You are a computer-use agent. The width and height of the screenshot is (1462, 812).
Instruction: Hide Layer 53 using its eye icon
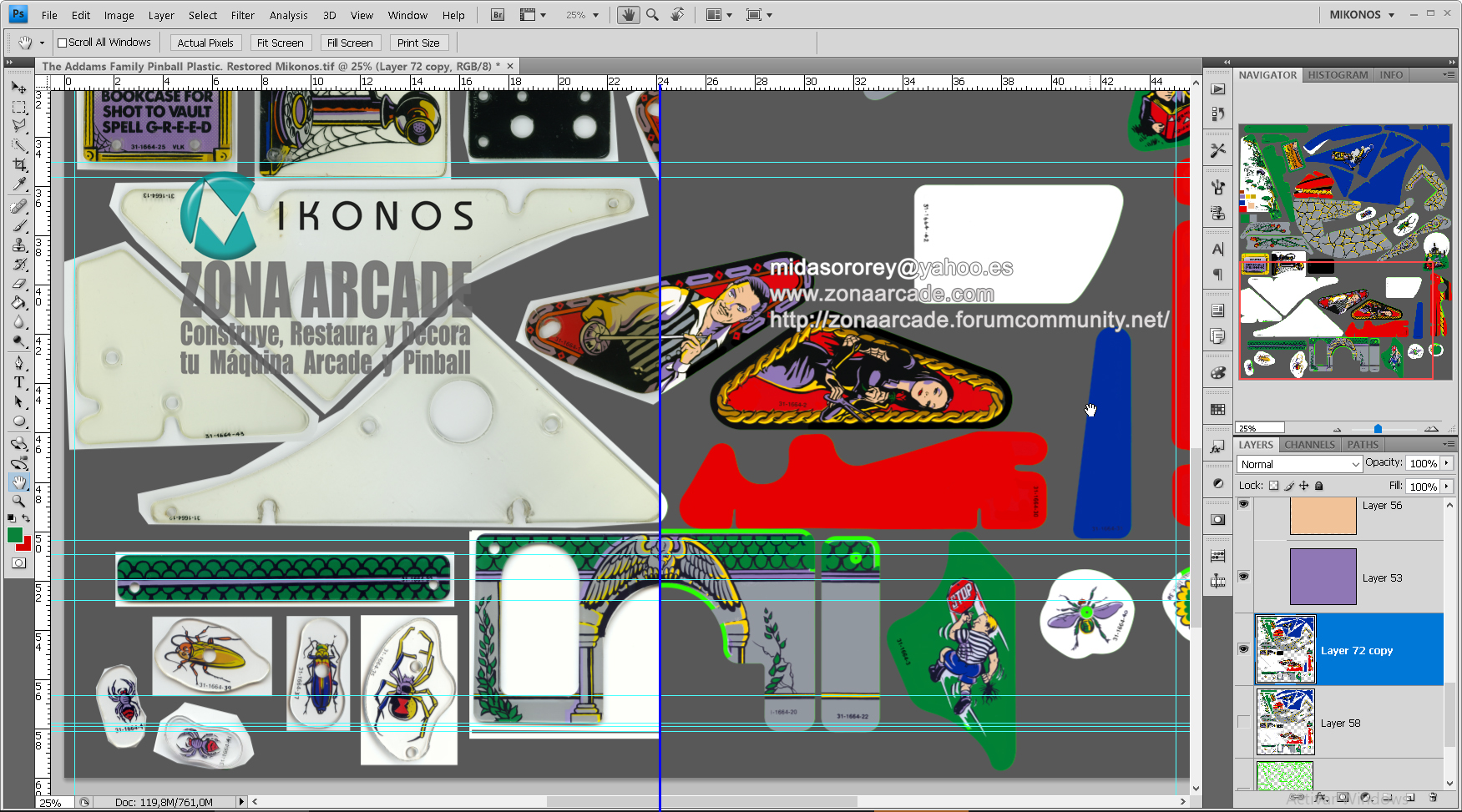tap(1243, 577)
